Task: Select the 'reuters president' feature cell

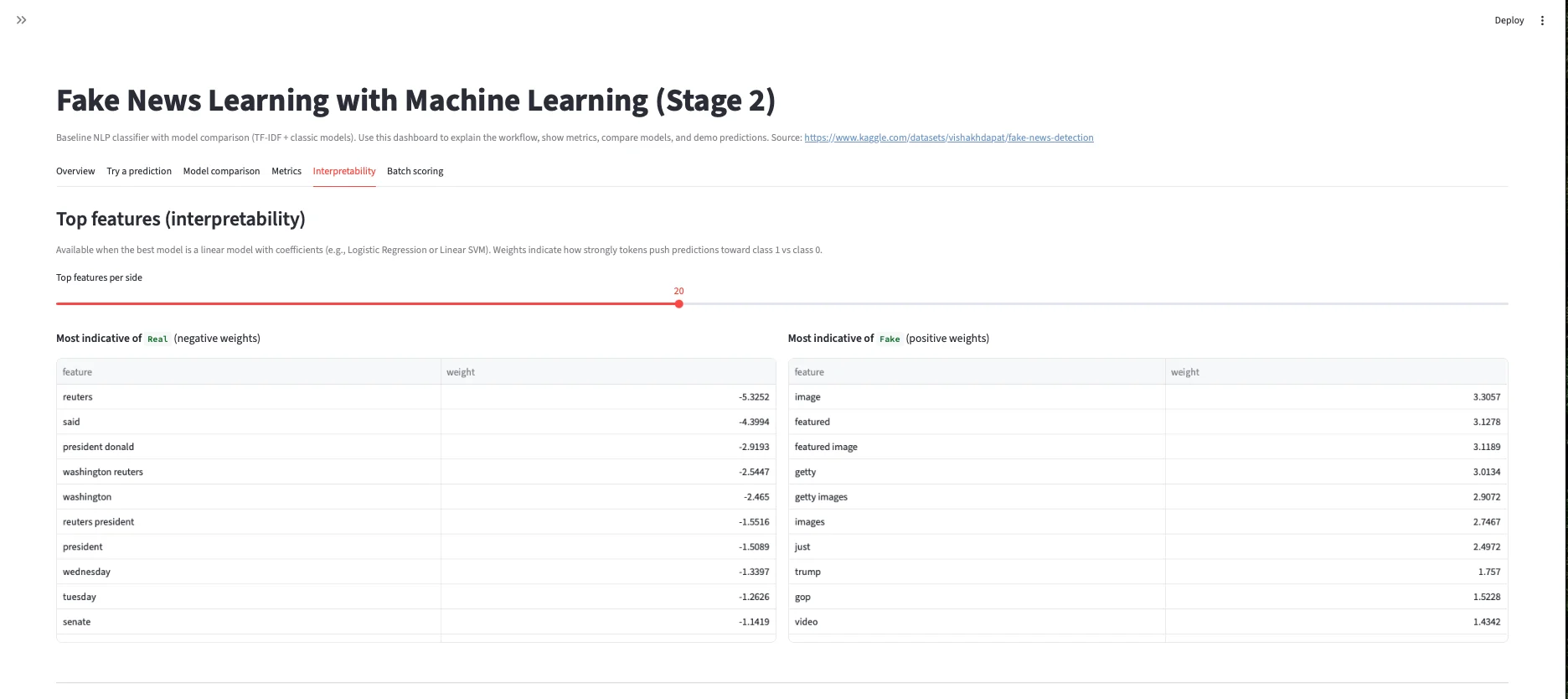Action: [249, 522]
